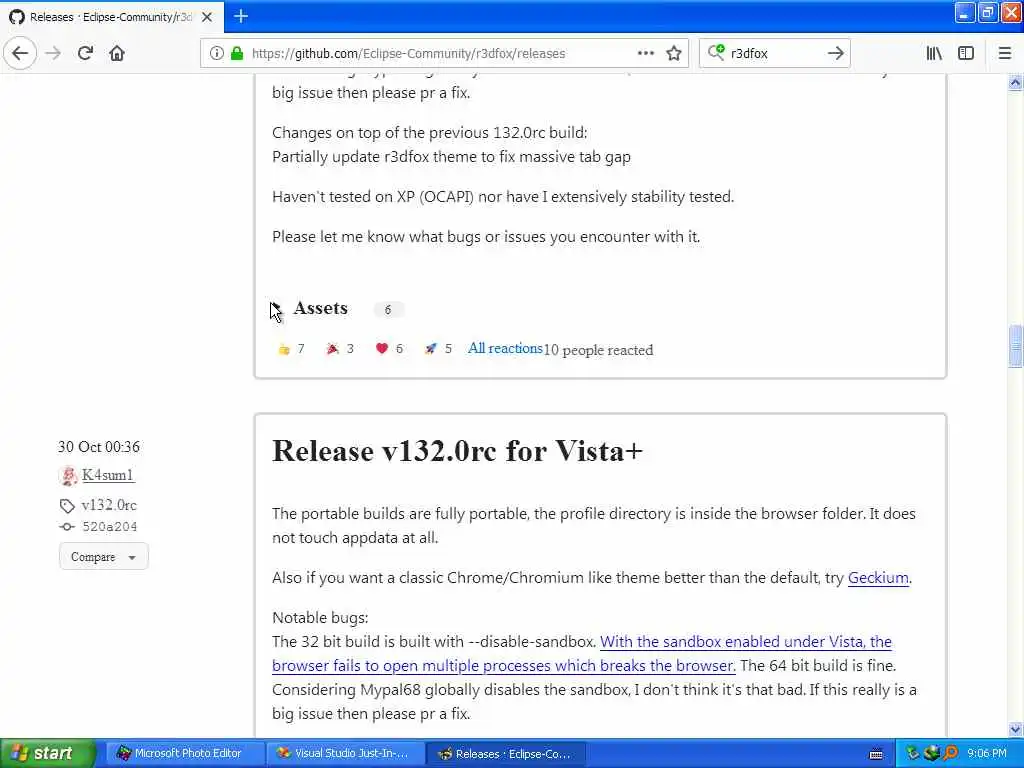Image resolution: width=1024 pixels, height=768 pixels.
Task: Bookmark this page with the star
Action: click(x=674, y=54)
